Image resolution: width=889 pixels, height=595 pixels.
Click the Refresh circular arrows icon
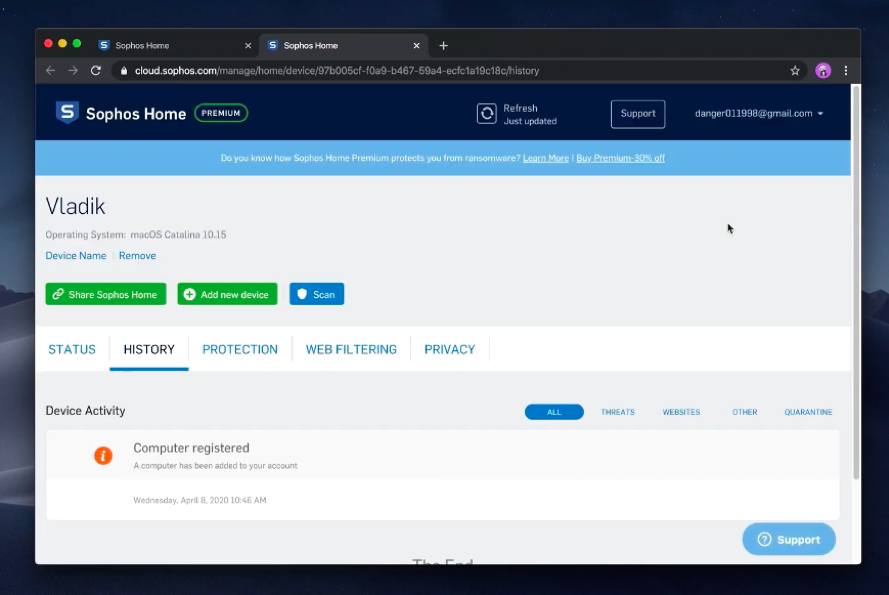tap(486, 113)
